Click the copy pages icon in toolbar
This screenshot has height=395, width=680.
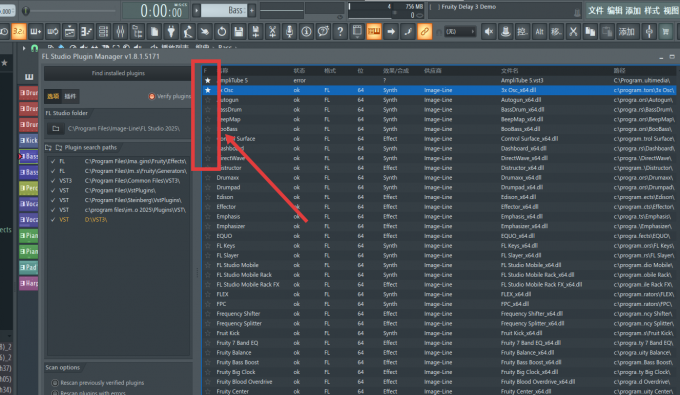(x=590, y=32)
